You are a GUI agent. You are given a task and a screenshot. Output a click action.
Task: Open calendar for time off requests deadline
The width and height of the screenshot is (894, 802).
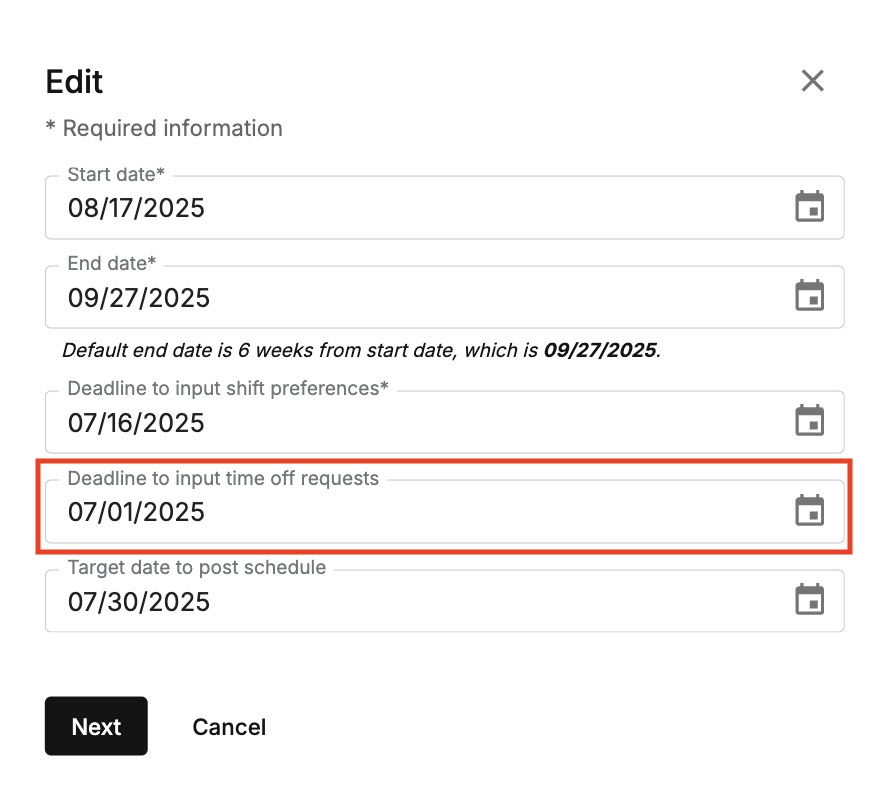809,511
